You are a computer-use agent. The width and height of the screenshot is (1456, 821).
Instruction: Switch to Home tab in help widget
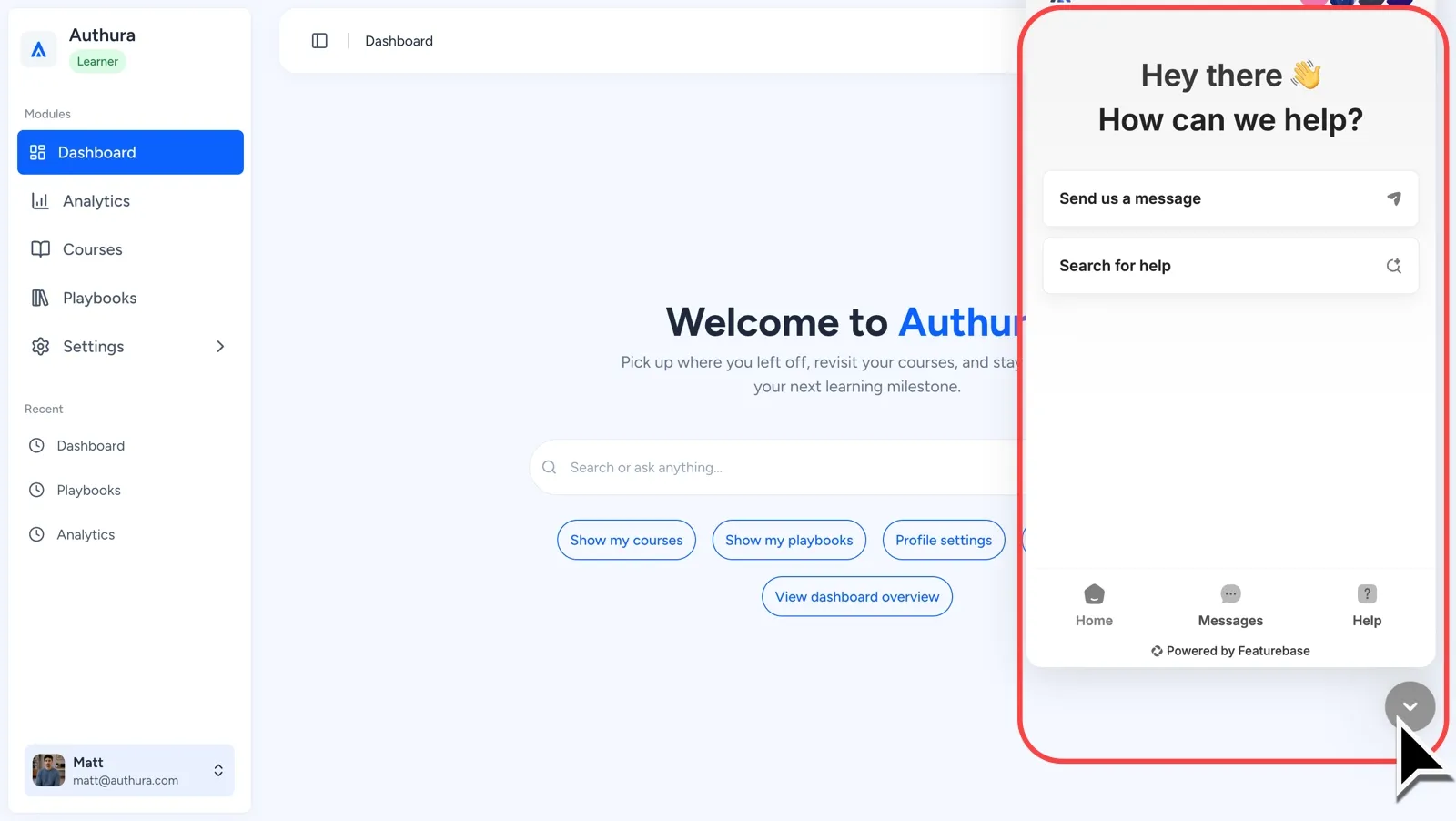pyautogui.click(x=1094, y=606)
